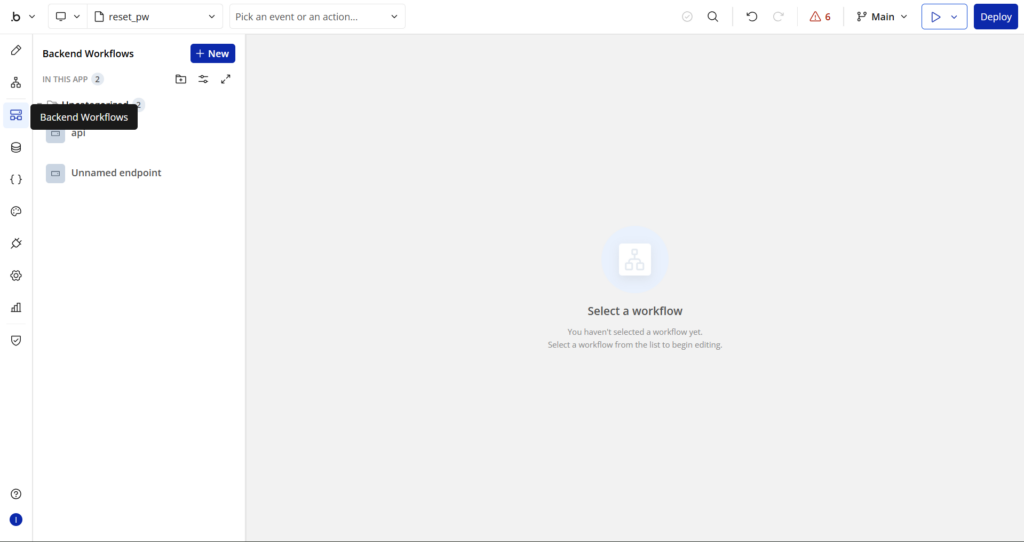Image resolution: width=1024 pixels, height=542 pixels.
Task: Open workflow filter options icon
Action: [x=203, y=79]
